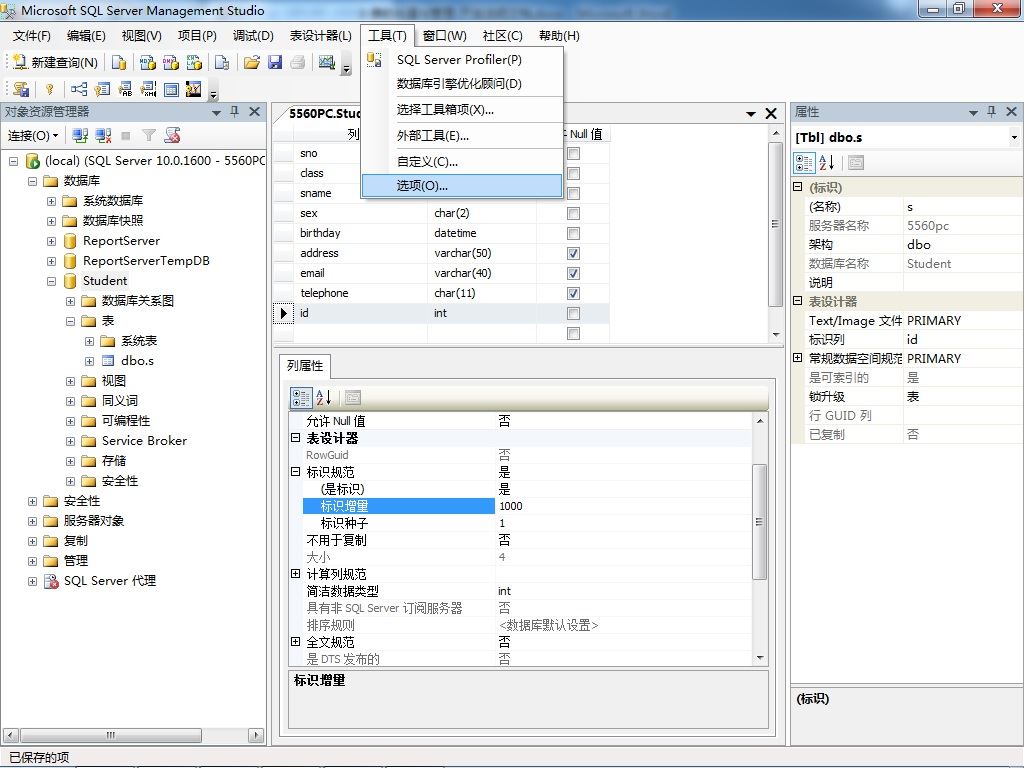Click the Manage Check Constraints icon

click(171, 89)
